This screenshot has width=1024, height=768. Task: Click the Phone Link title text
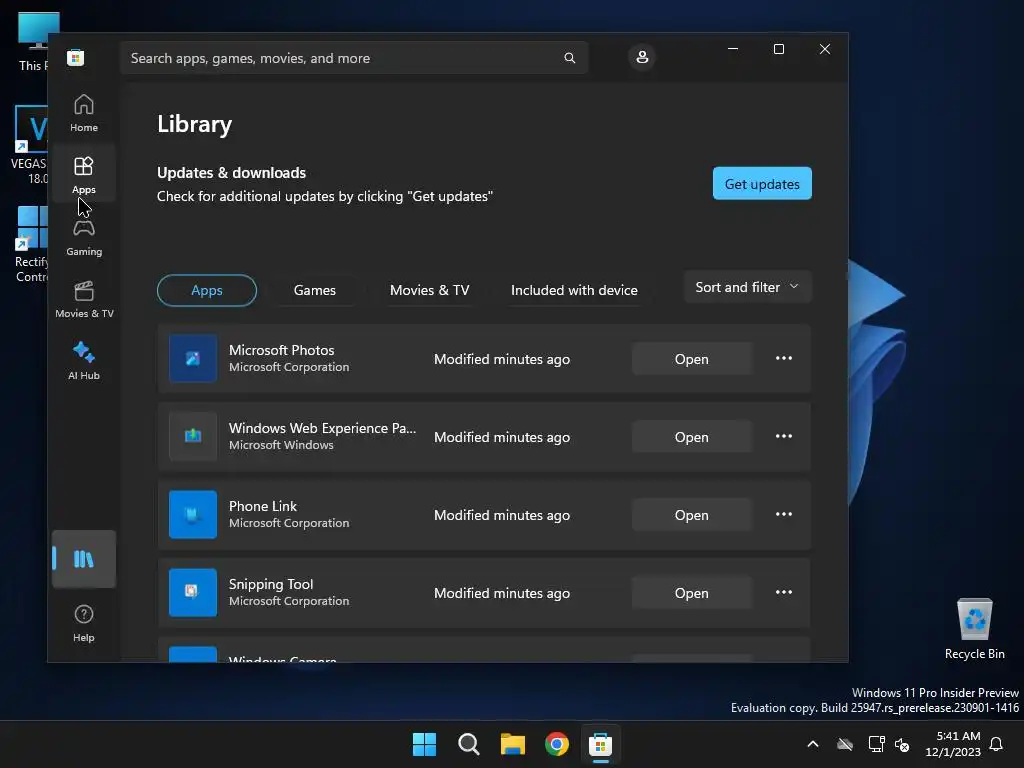(x=263, y=506)
